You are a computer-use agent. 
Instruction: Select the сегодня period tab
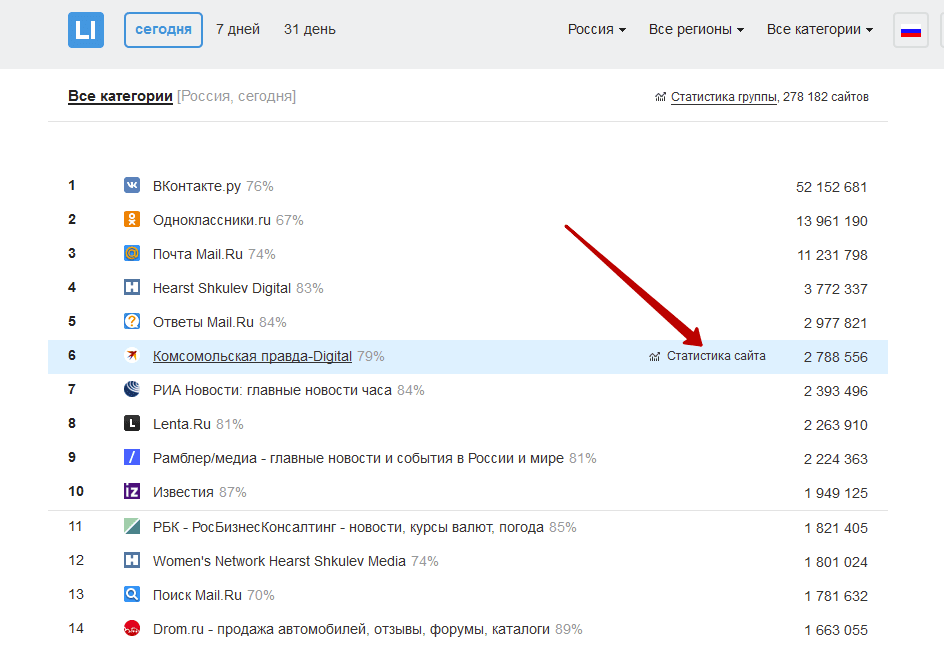click(163, 30)
